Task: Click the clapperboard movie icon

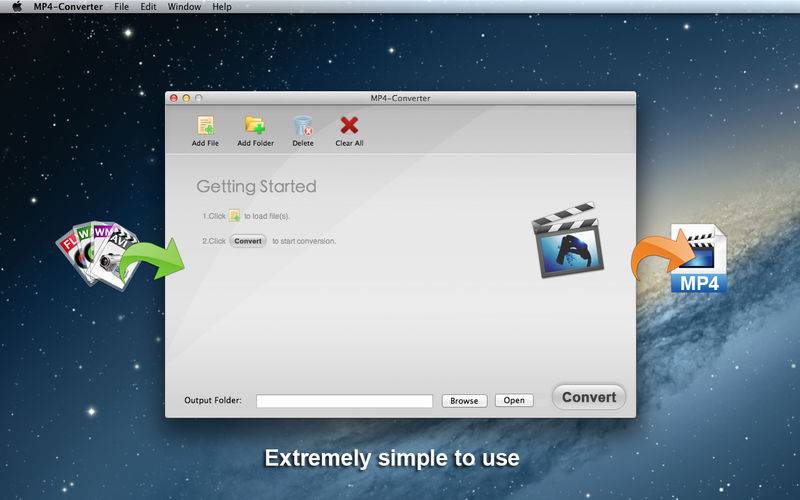Action: 568,240
